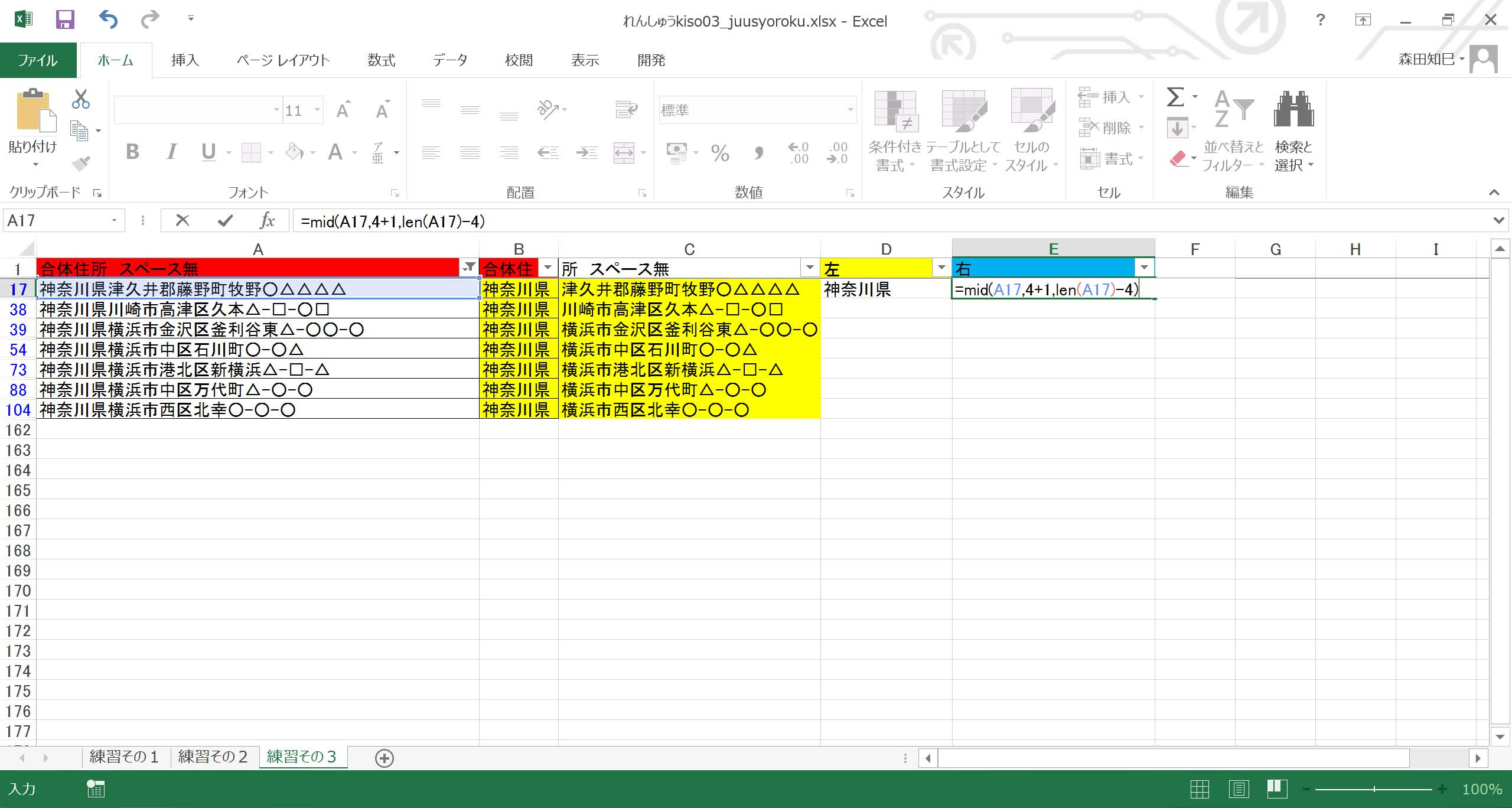Click the Format cells (書式) button
The image size is (1512, 808).
coord(1110,158)
